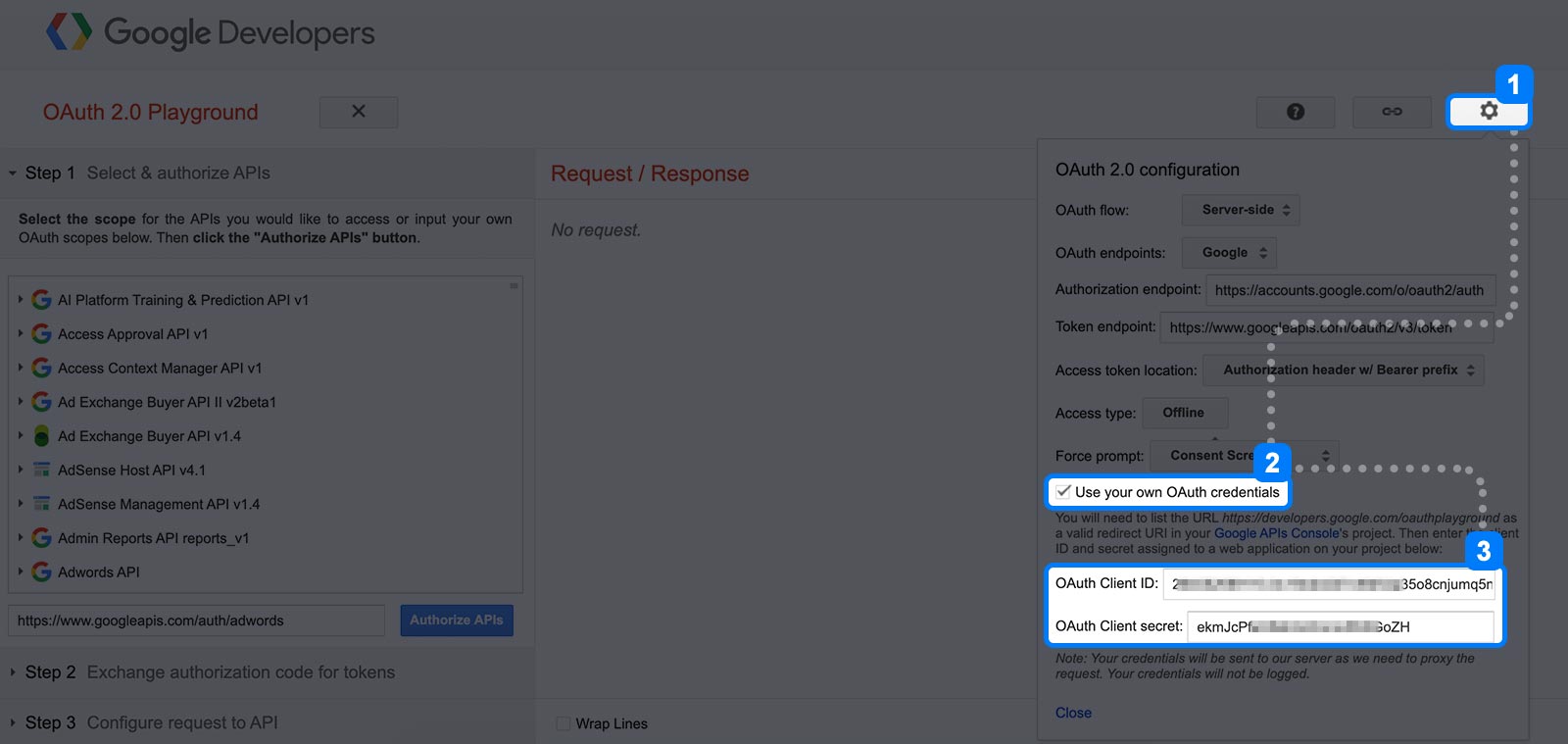Uncheck Use your own OAuth credentials
The height and width of the screenshot is (744, 1568).
click(1063, 492)
